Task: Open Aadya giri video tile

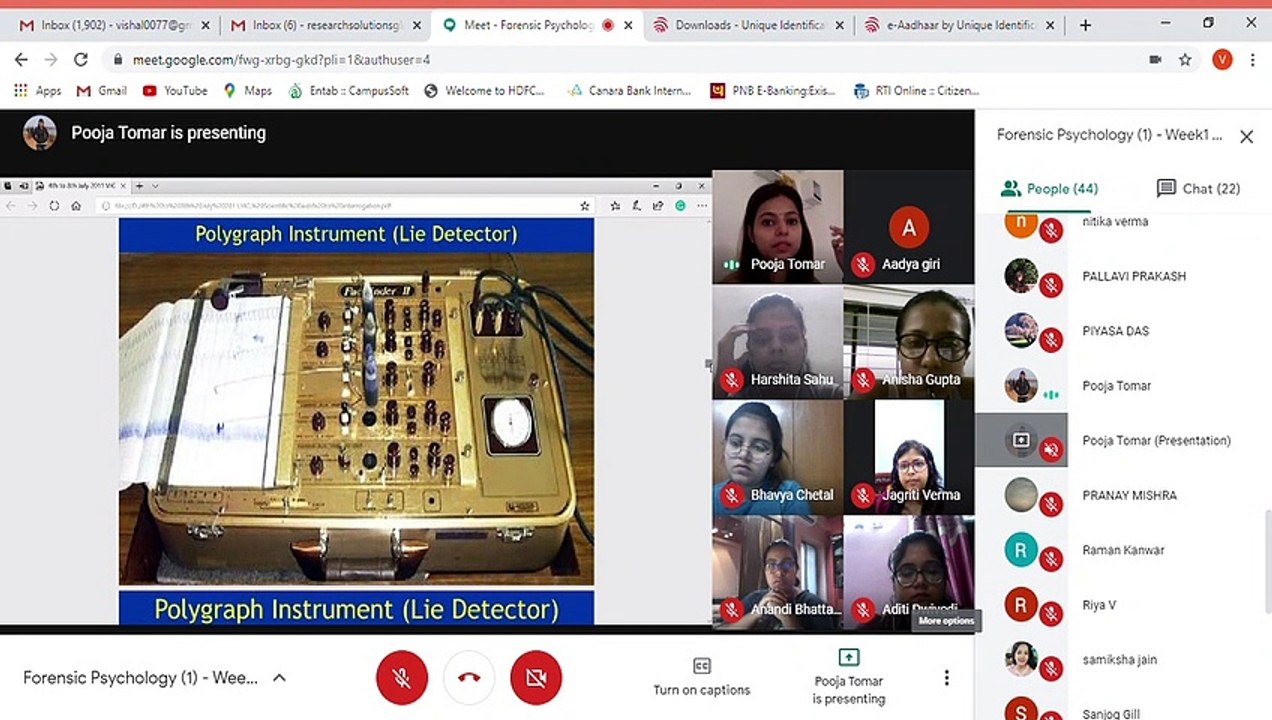Action: click(908, 227)
